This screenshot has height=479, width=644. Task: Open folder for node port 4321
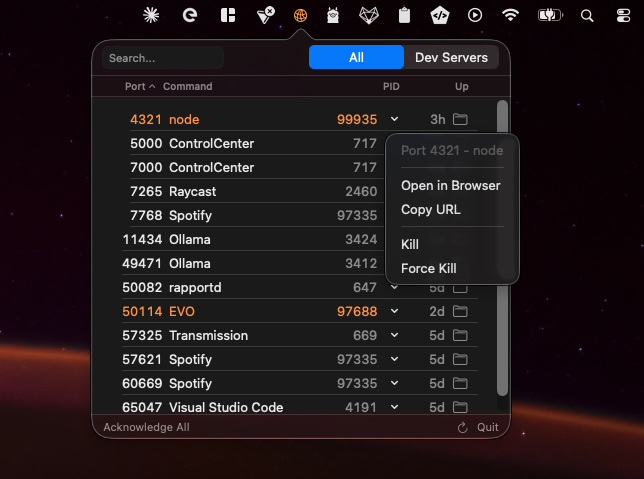point(460,120)
